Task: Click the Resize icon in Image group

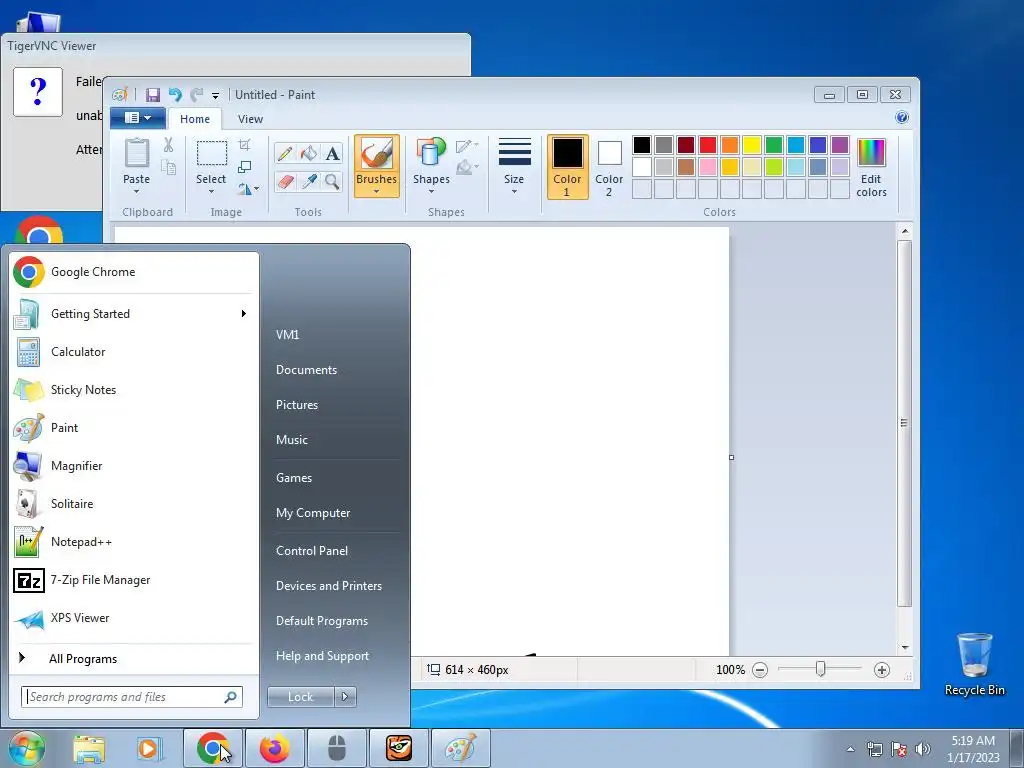Action: coord(244,167)
